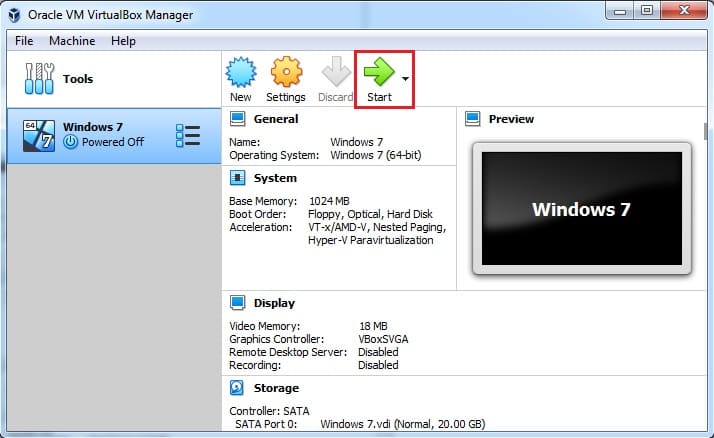The height and width of the screenshot is (438, 714).
Task: Click the Storage section disk icon
Action: tap(237, 388)
